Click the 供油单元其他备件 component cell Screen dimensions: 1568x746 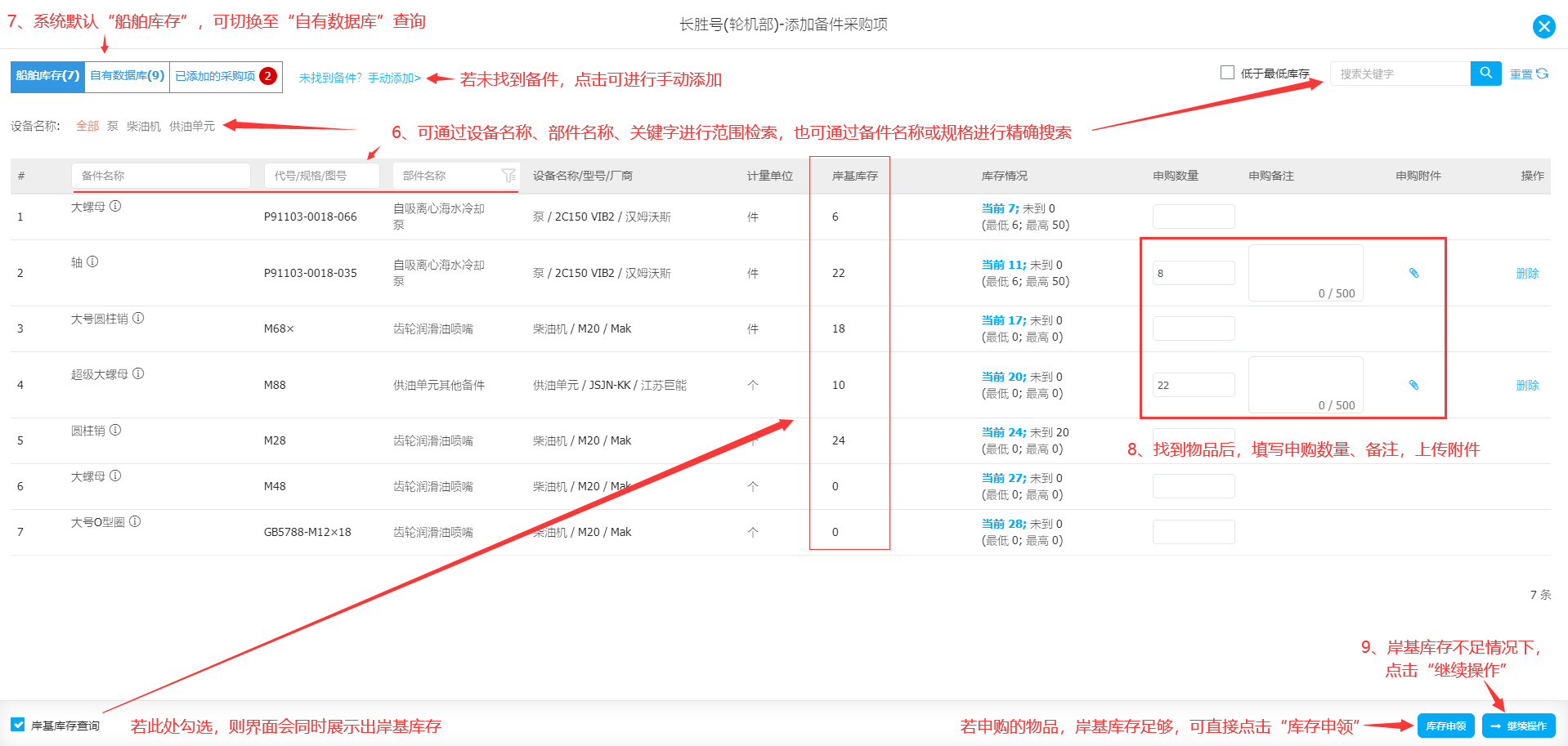tap(439, 385)
